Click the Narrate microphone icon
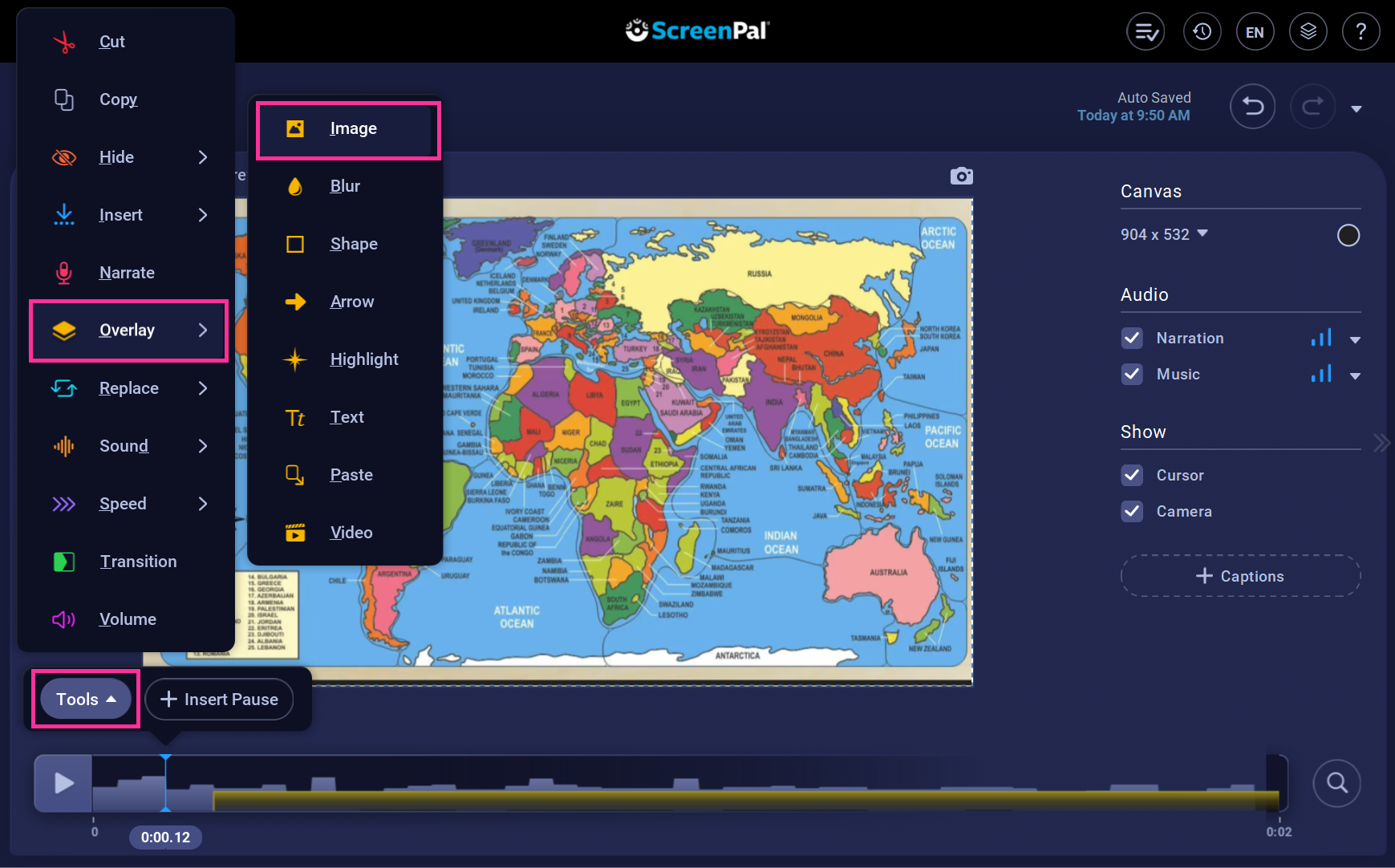Viewport: 1395px width, 868px height. [64, 273]
